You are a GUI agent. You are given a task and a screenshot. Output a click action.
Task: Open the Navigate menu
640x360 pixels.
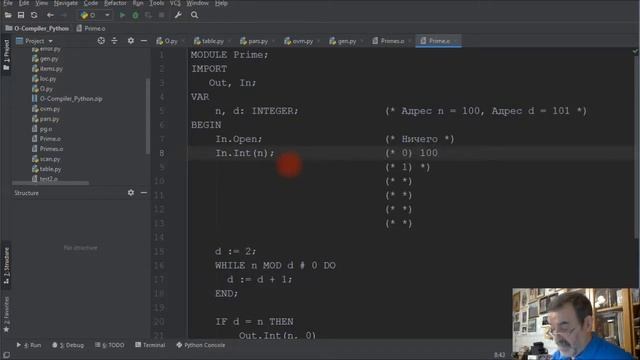pyautogui.click(x=65, y=3)
